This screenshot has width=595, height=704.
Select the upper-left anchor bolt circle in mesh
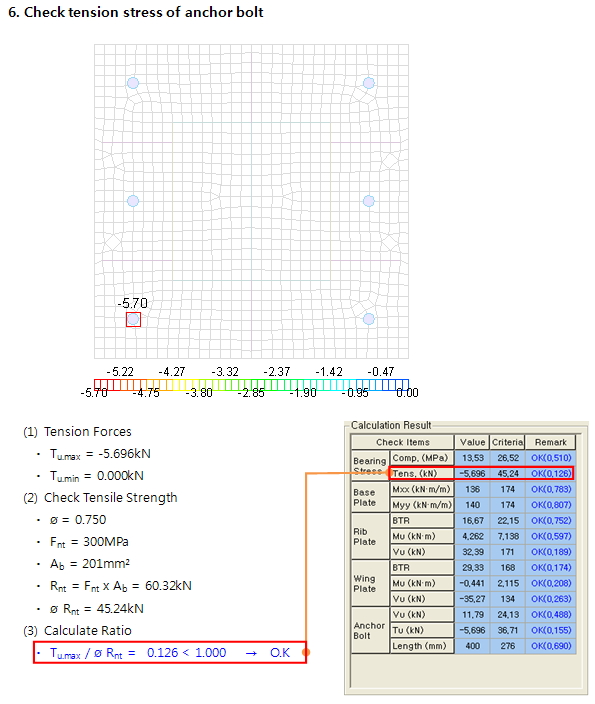pos(133,83)
